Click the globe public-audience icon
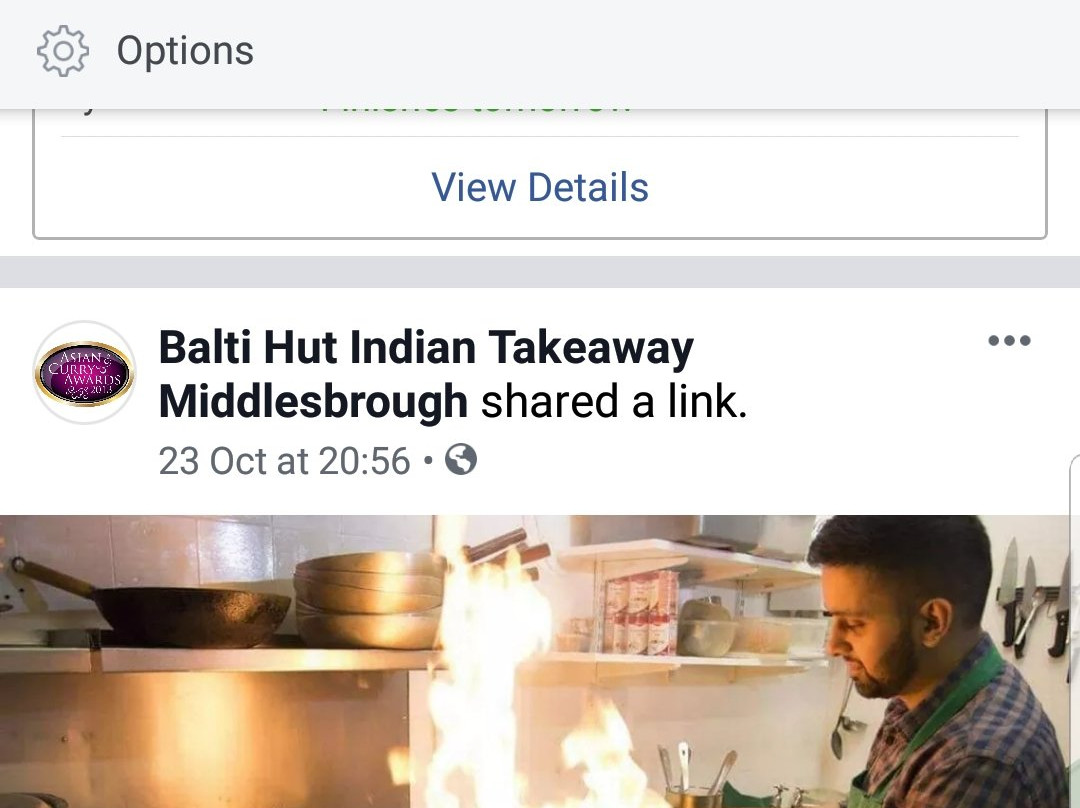The image size is (1080, 808). tap(461, 459)
